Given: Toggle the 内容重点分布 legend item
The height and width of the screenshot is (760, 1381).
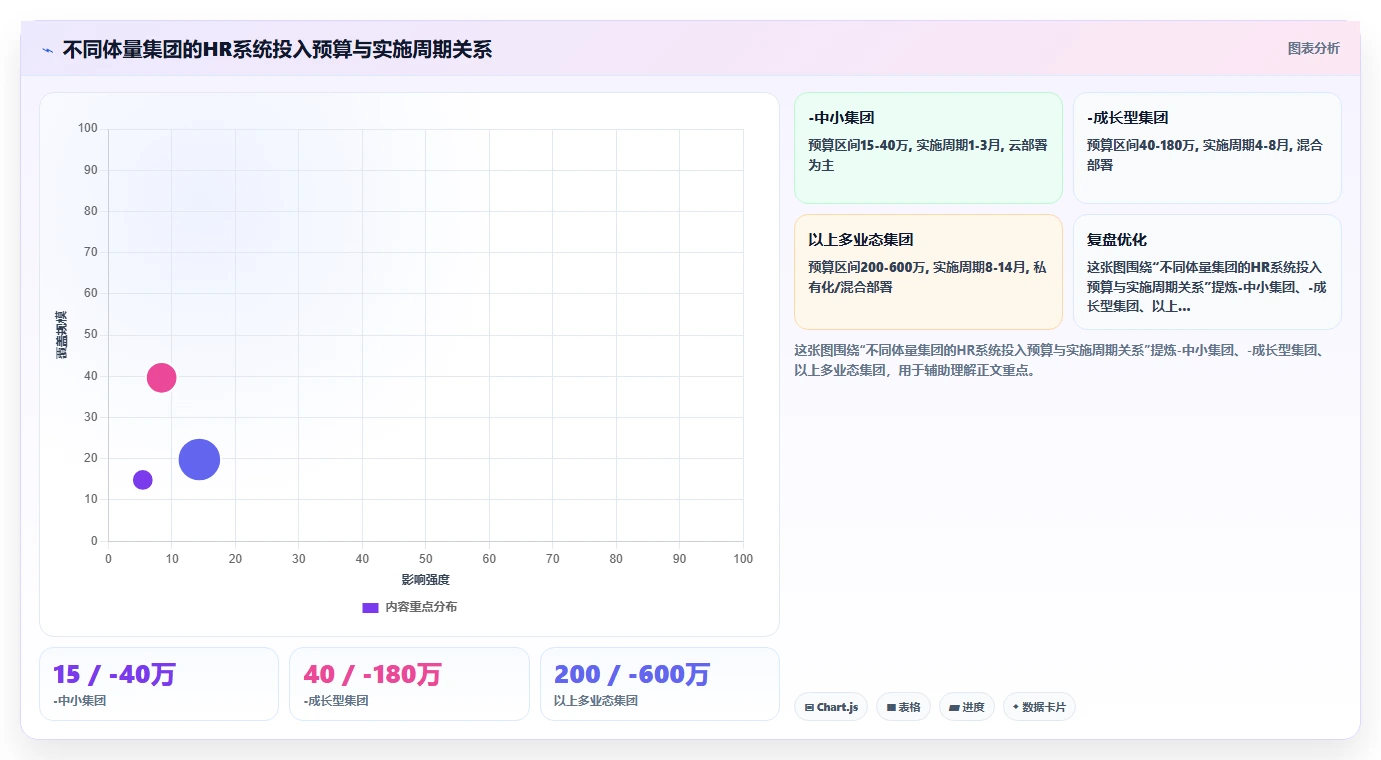Looking at the screenshot, I should (x=409, y=607).
